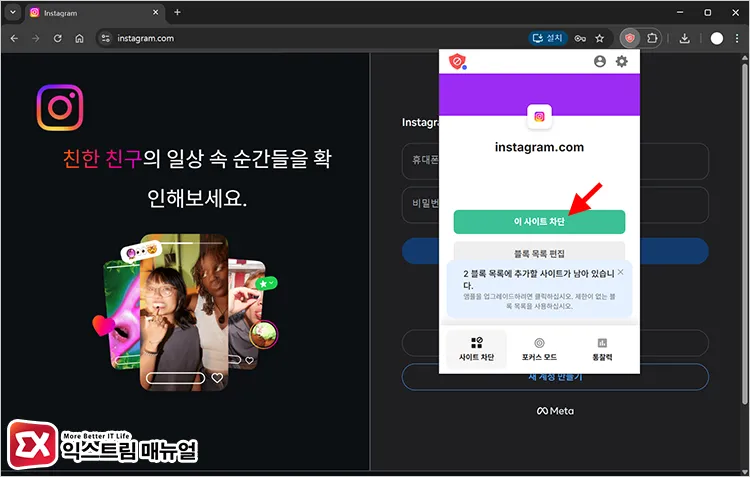
Task: Open the tab search dropdown arrow
Action: point(13,12)
